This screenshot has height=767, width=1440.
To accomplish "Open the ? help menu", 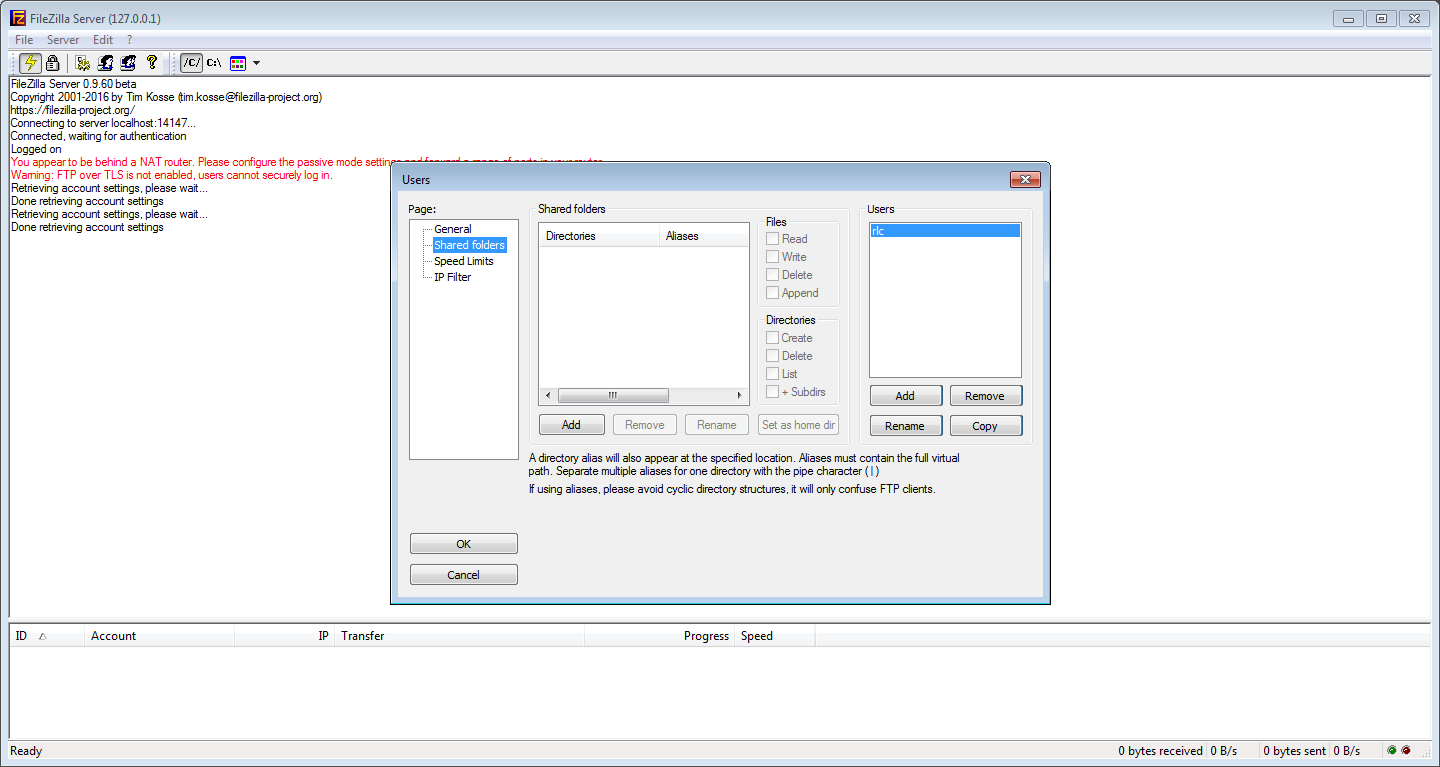I will (129, 40).
